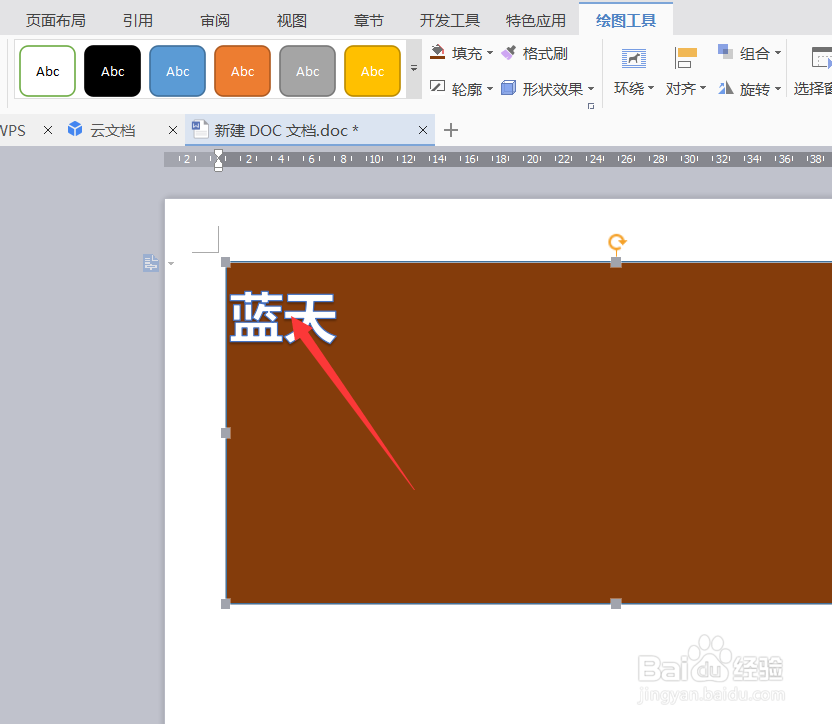This screenshot has width=832, height=724.
Task: Open the 特色应用 tab
Action: click(x=536, y=21)
